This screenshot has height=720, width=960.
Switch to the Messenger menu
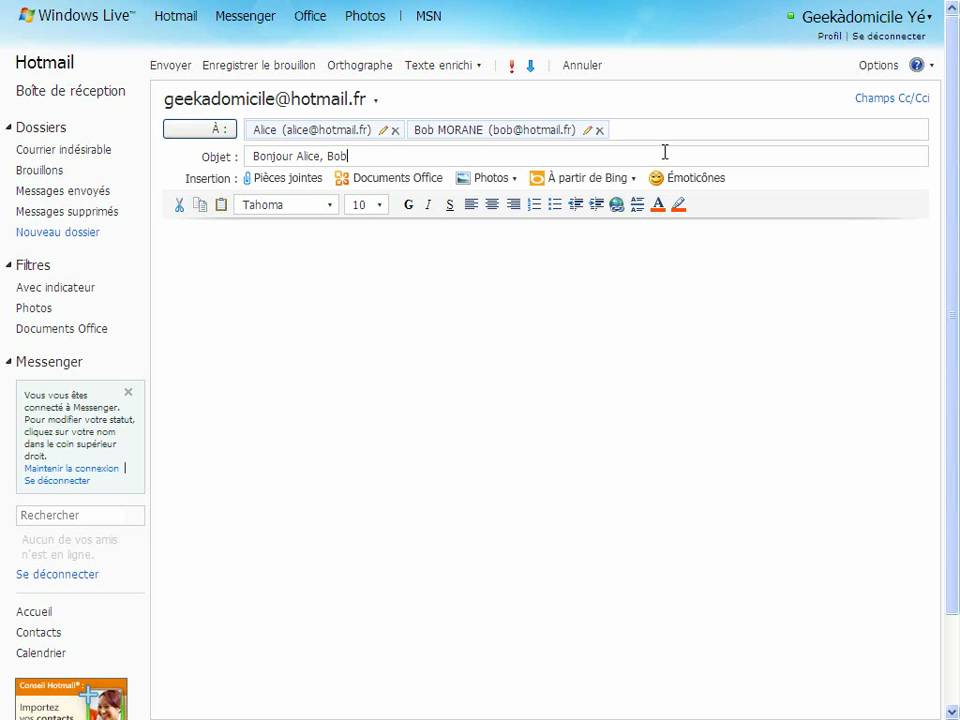pyautogui.click(x=245, y=15)
